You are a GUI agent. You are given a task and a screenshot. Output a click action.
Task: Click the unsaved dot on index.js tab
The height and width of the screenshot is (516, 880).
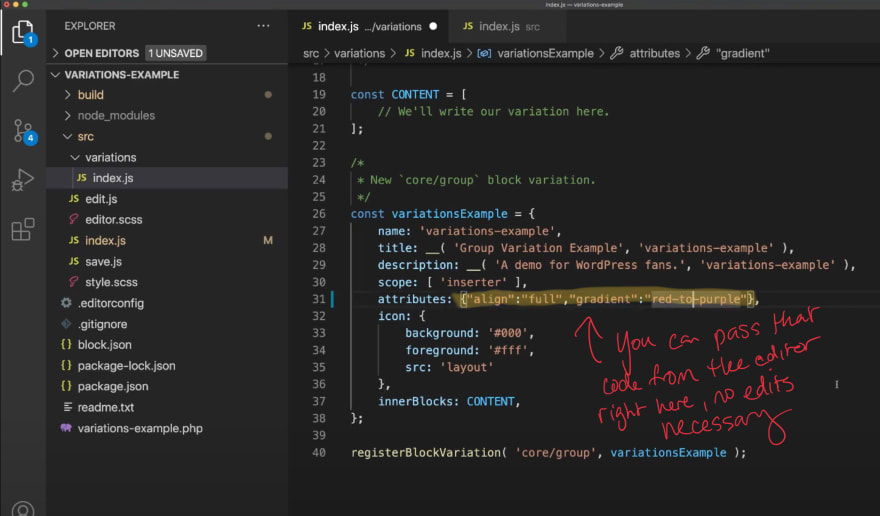click(x=433, y=26)
